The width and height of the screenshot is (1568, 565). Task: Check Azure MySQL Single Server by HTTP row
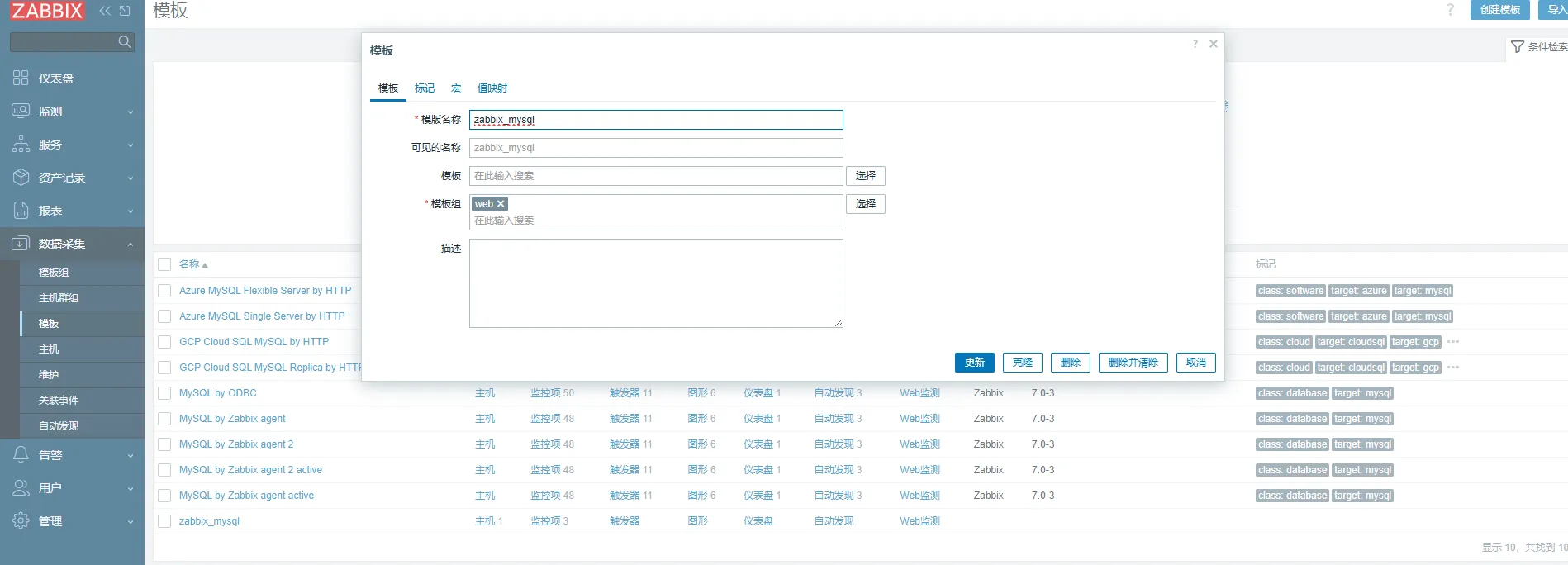tap(164, 316)
